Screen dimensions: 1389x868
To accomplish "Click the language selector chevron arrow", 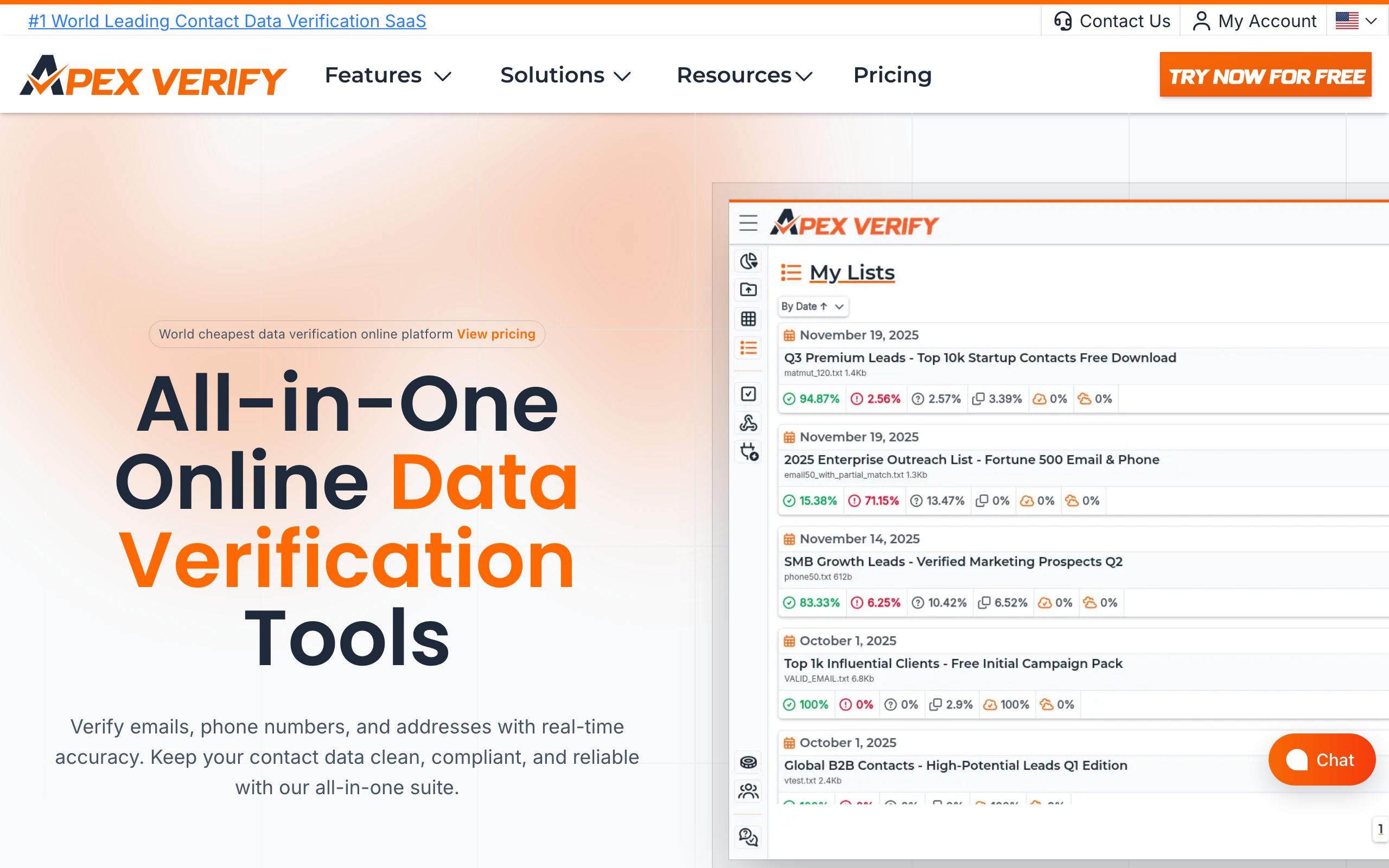I will click(1371, 21).
